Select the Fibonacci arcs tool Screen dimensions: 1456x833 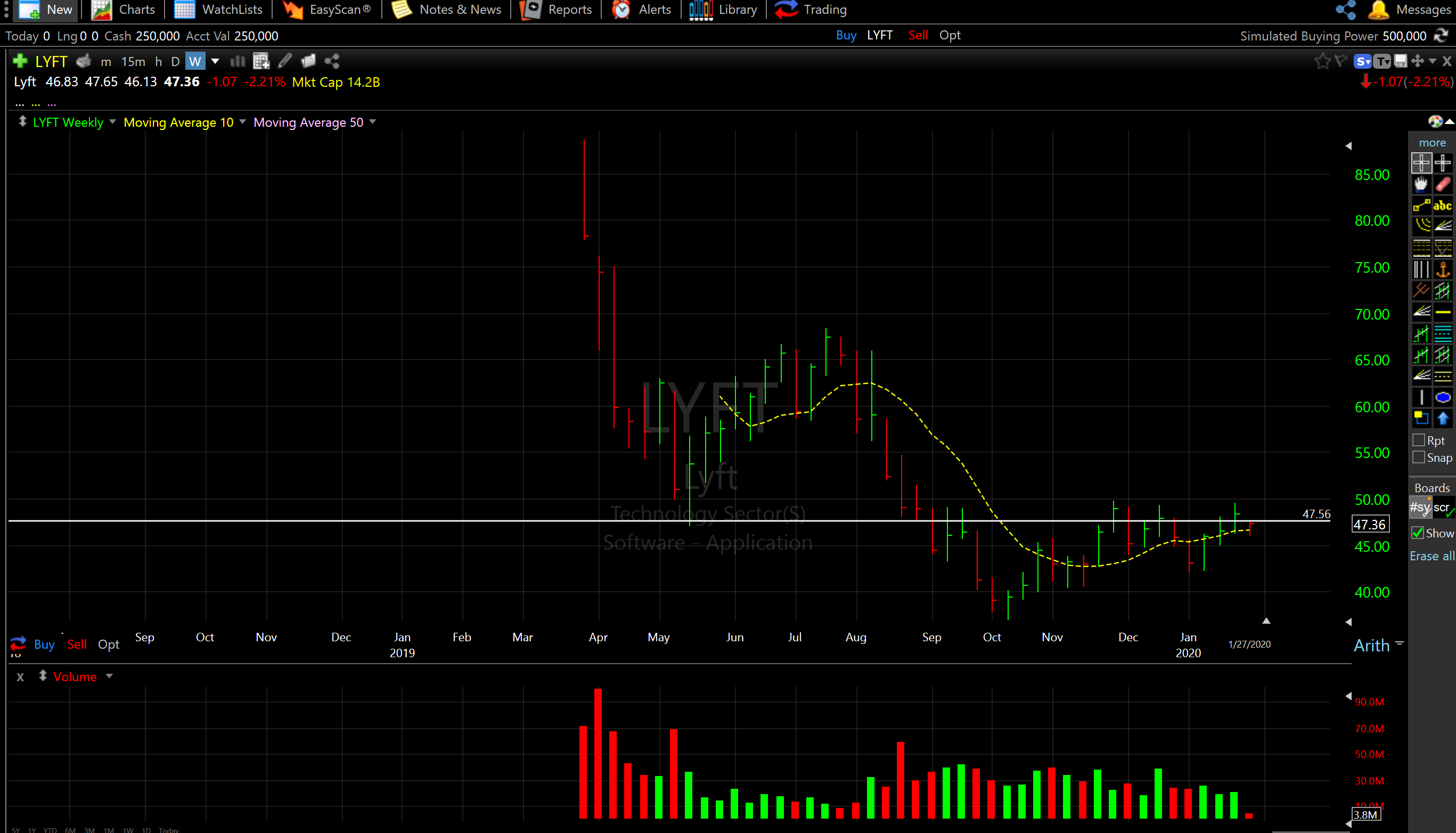(1421, 226)
